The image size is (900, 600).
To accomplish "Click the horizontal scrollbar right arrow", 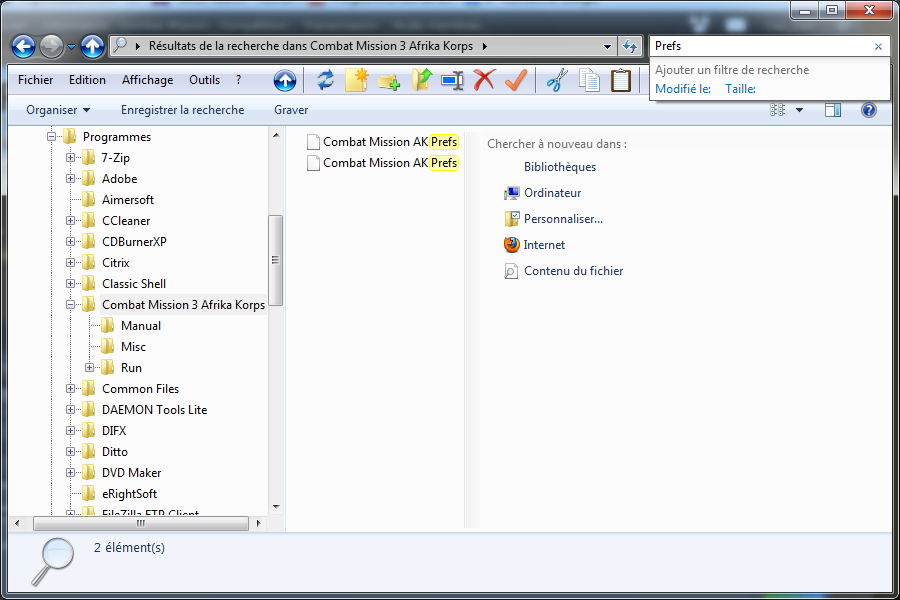I will pos(258,523).
